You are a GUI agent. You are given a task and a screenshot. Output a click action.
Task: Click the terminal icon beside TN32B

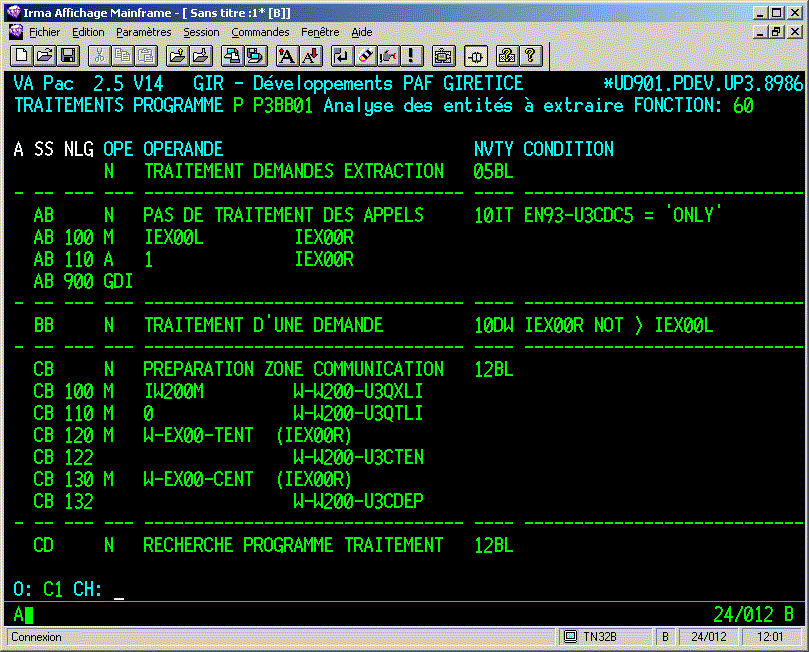click(x=570, y=637)
